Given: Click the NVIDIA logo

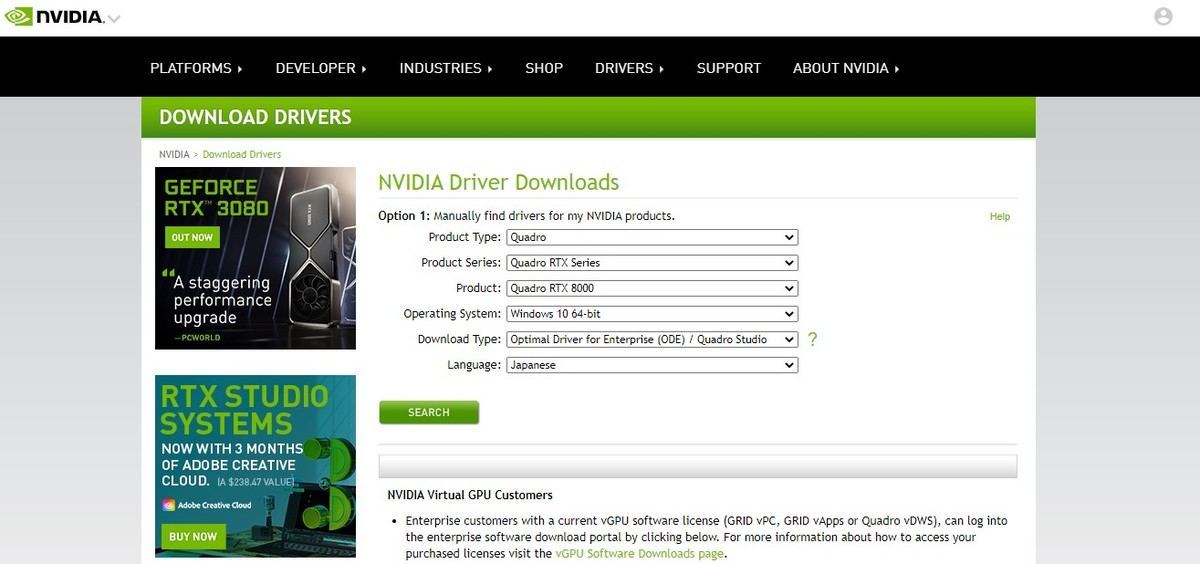Looking at the screenshot, I should [54, 17].
